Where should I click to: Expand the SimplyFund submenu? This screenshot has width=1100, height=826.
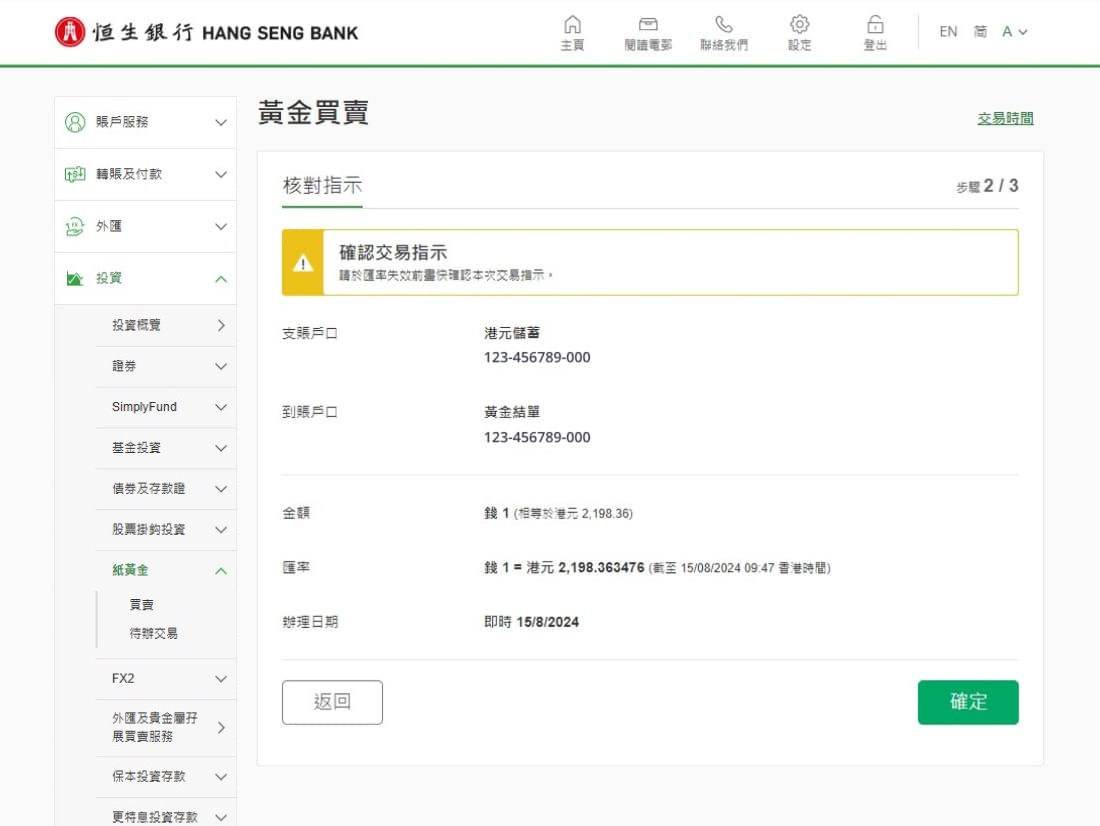(x=221, y=408)
